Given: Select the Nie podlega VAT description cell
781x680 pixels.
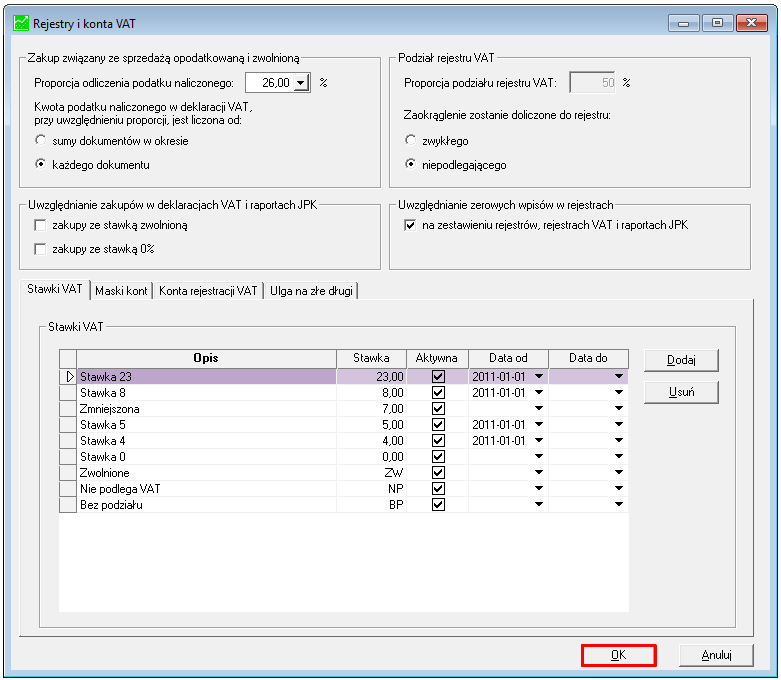Looking at the screenshot, I should click(207, 489).
